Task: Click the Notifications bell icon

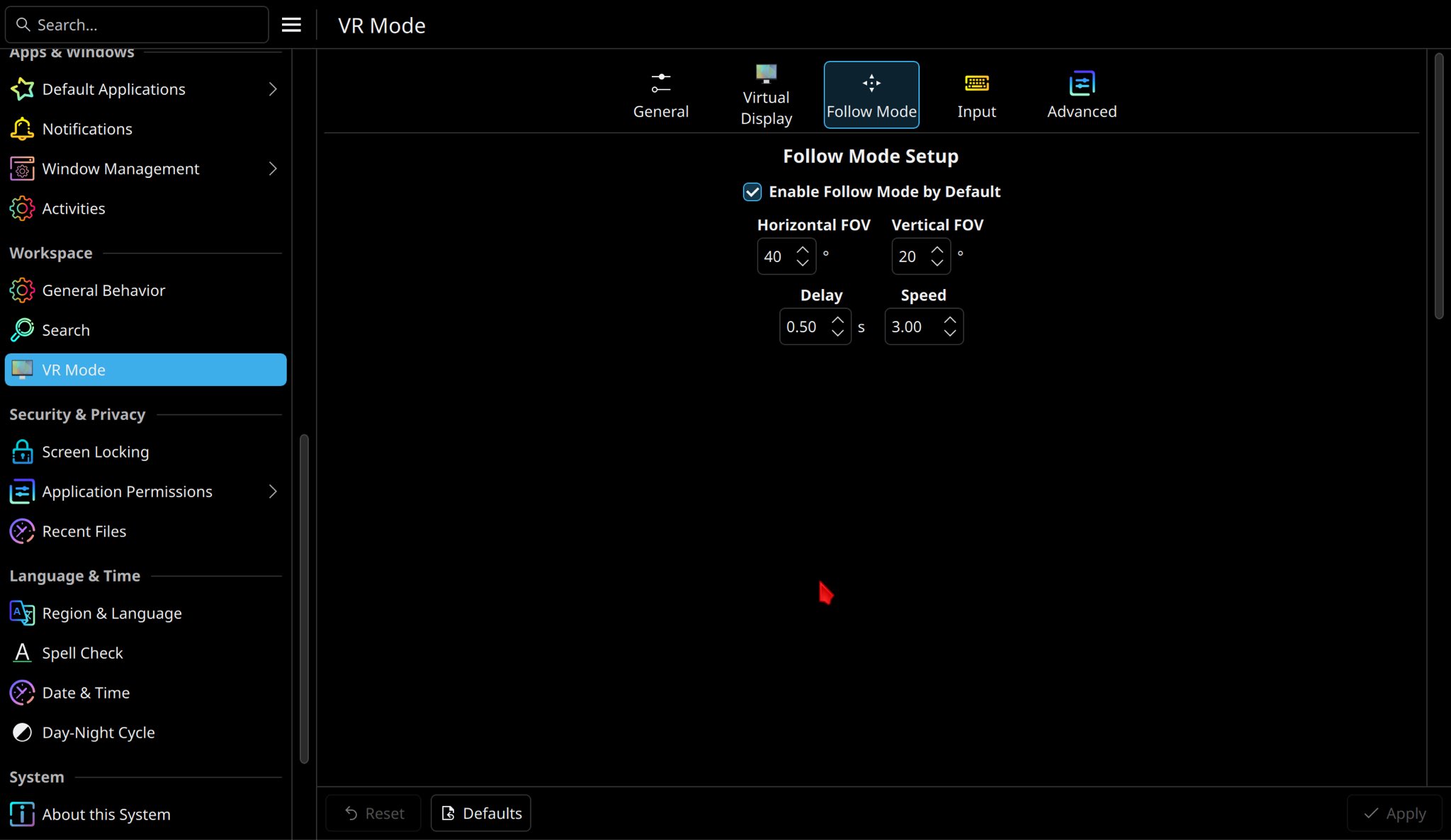Action: tap(22, 129)
